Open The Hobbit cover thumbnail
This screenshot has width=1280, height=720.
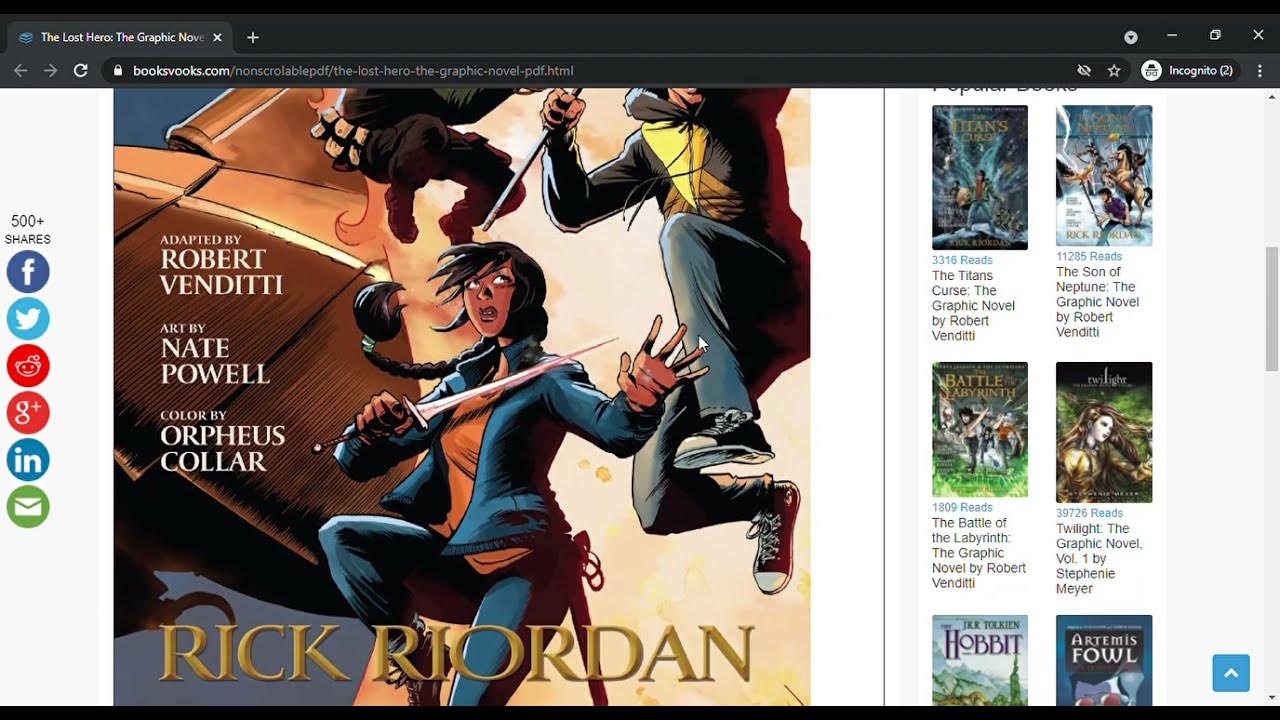(980, 660)
